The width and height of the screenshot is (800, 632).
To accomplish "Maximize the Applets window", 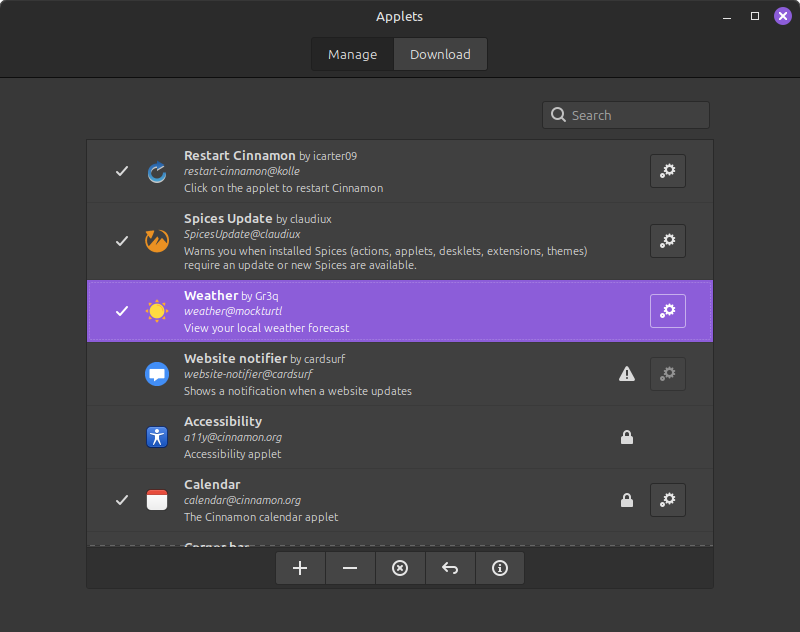I will [755, 16].
